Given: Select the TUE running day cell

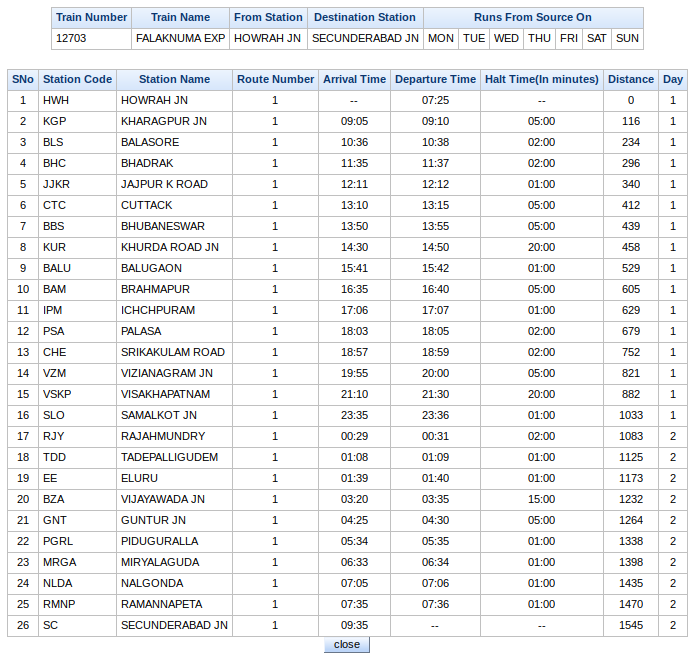Looking at the screenshot, I should click(474, 39).
